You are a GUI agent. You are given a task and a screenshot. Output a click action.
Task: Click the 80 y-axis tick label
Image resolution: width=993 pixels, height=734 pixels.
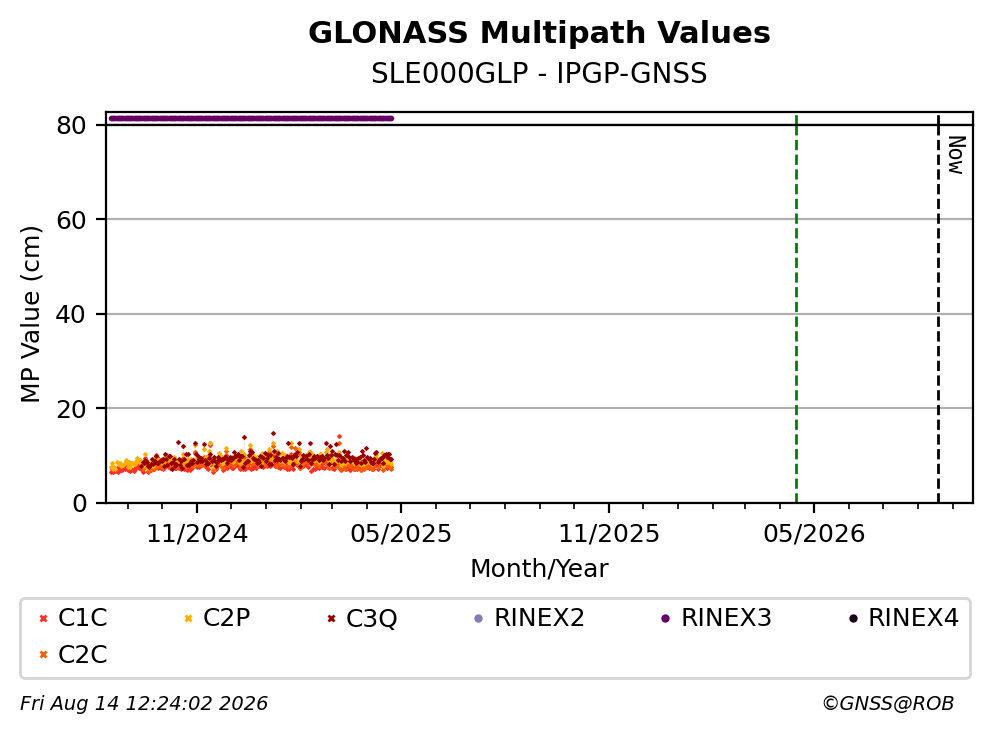[71, 125]
